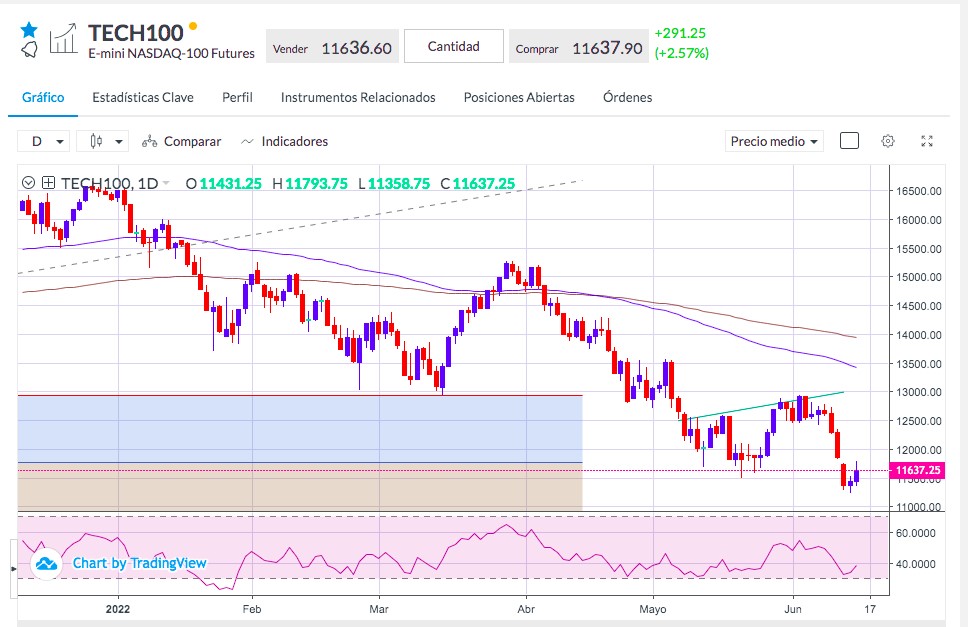Click the TradingView cloud logo
This screenshot has height=627, width=968.
click(x=46, y=563)
